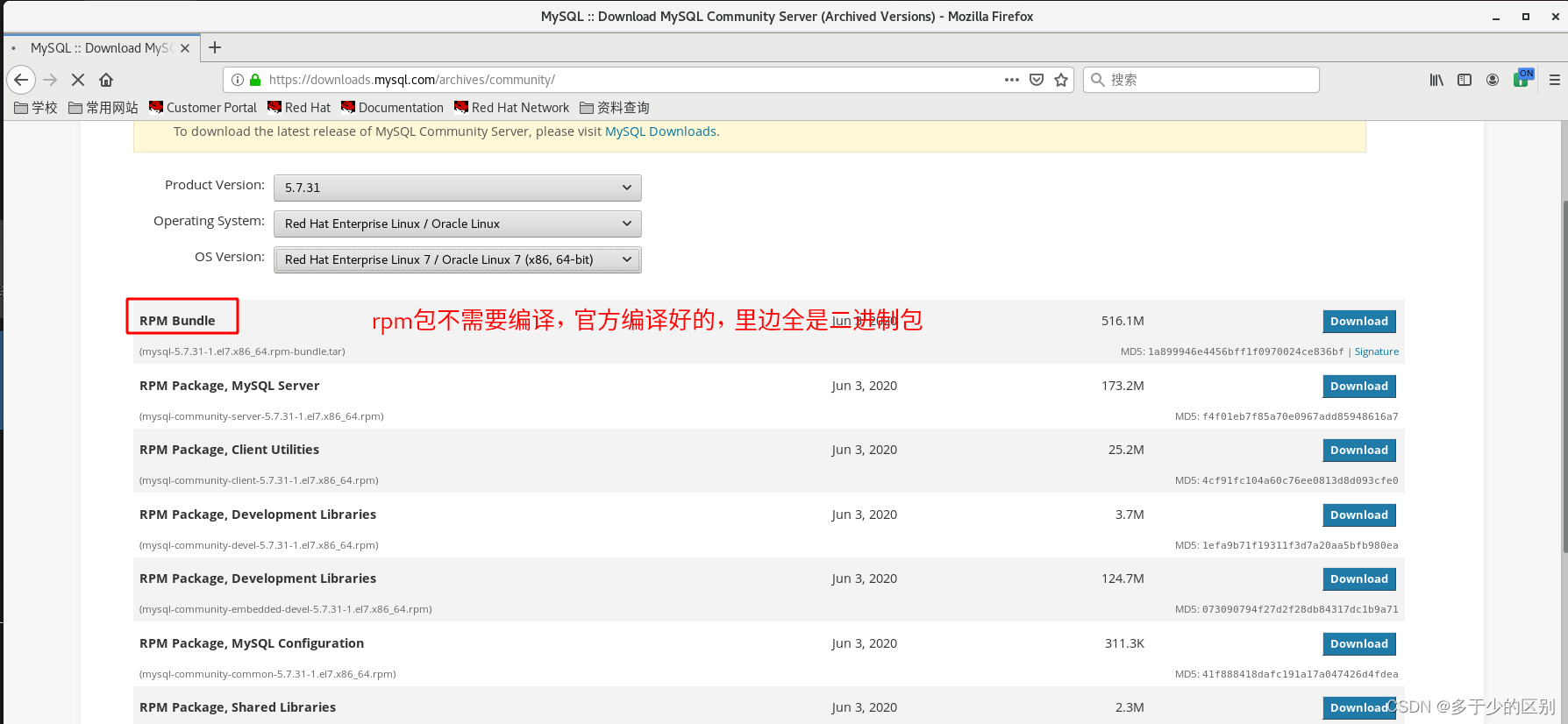Click the MySQL Server Jun 3, 2020 date
Image resolution: width=1568 pixels, height=724 pixels.
864,386
